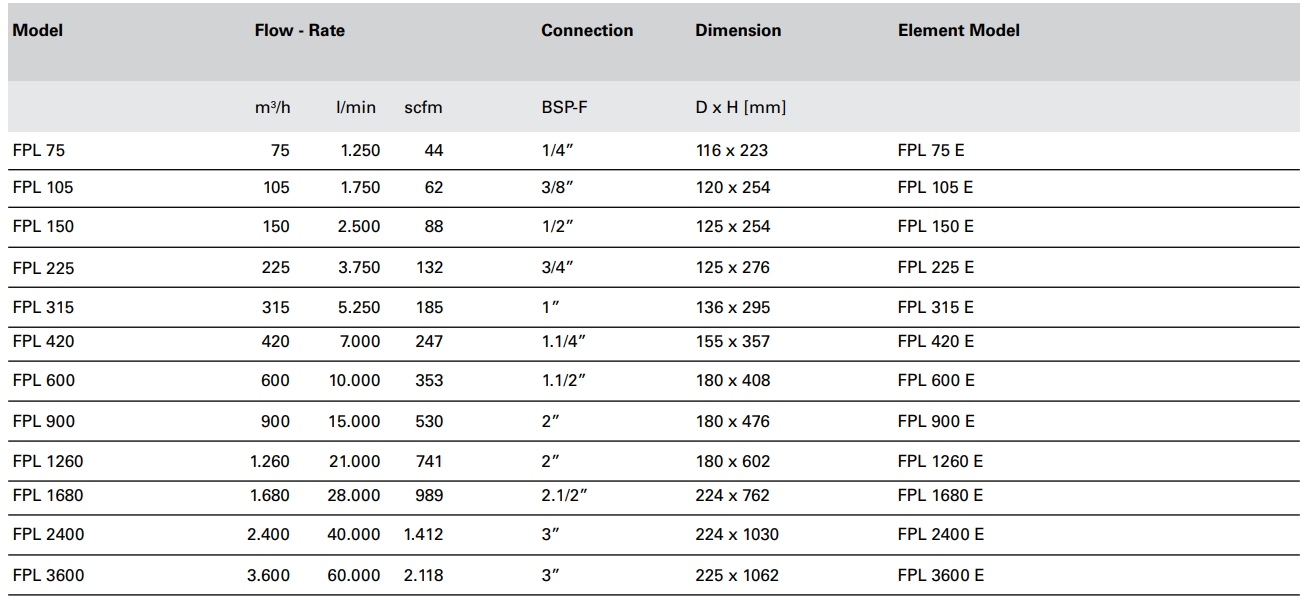Viewport: 1306px width, 600px height.
Task: Click the BSP-F subheader label
Action: [x=564, y=108]
